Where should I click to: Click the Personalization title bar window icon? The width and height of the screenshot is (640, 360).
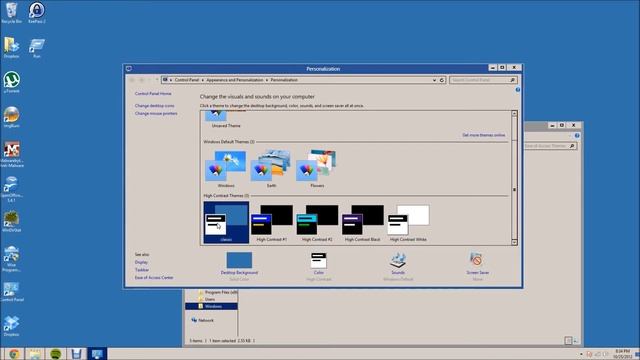pos(129,69)
